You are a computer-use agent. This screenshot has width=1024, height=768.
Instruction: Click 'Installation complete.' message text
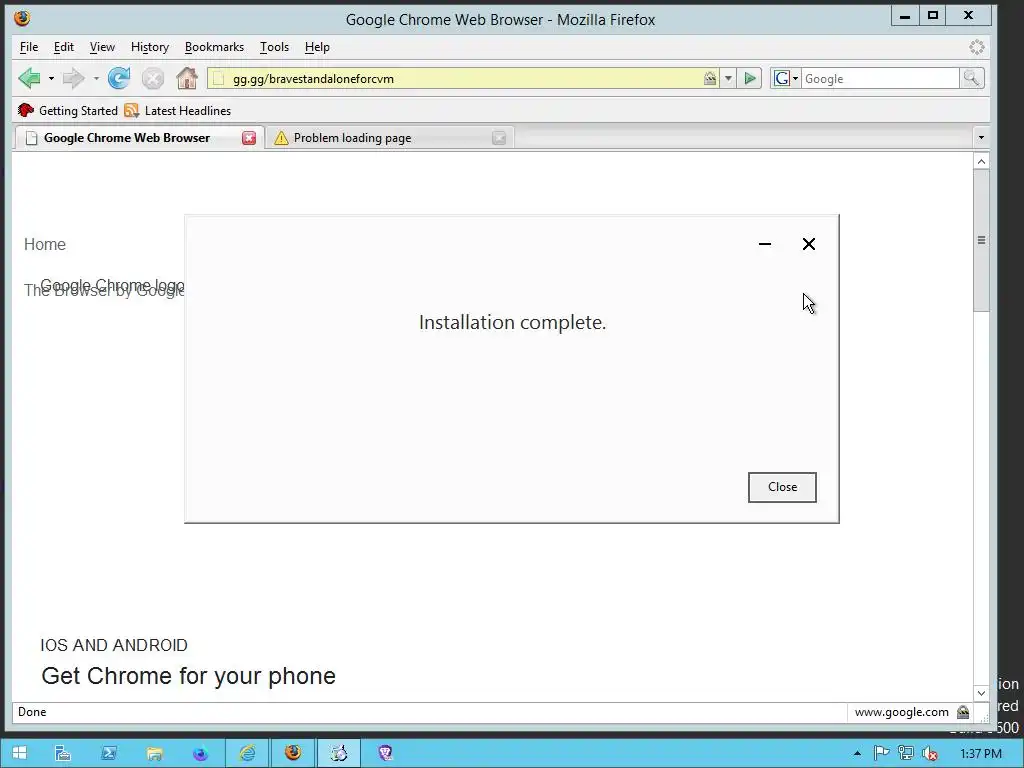tap(513, 322)
